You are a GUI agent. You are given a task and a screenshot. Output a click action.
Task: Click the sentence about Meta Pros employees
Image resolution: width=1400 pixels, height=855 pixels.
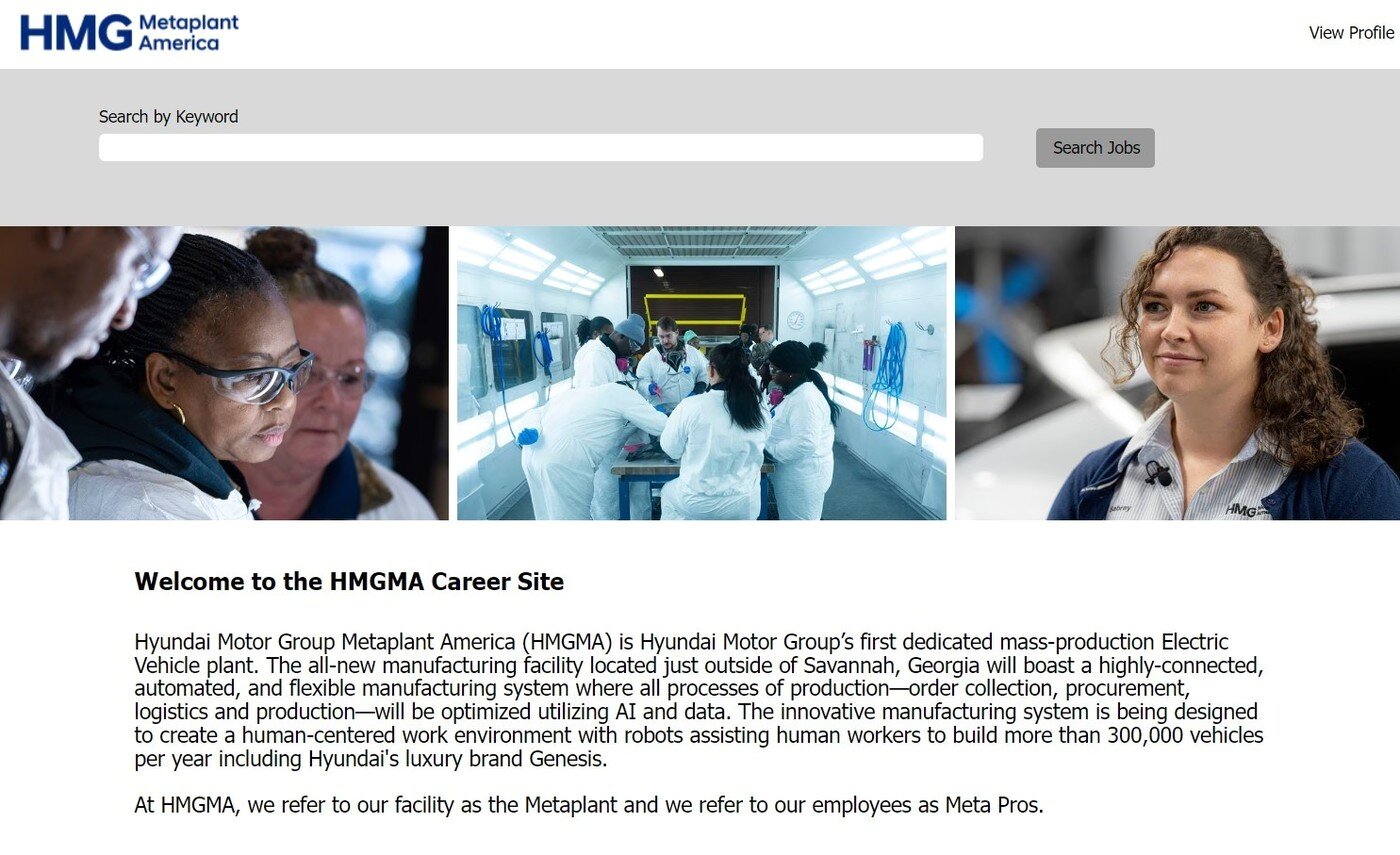coord(588,806)
